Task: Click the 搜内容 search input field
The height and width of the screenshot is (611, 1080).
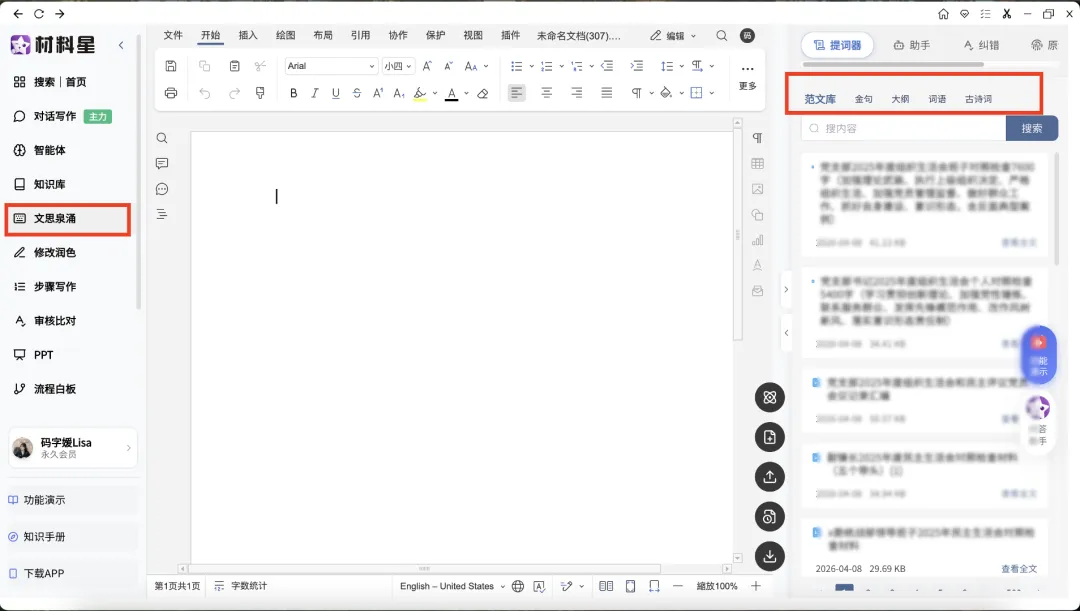Action: click(x=904, y=128)
